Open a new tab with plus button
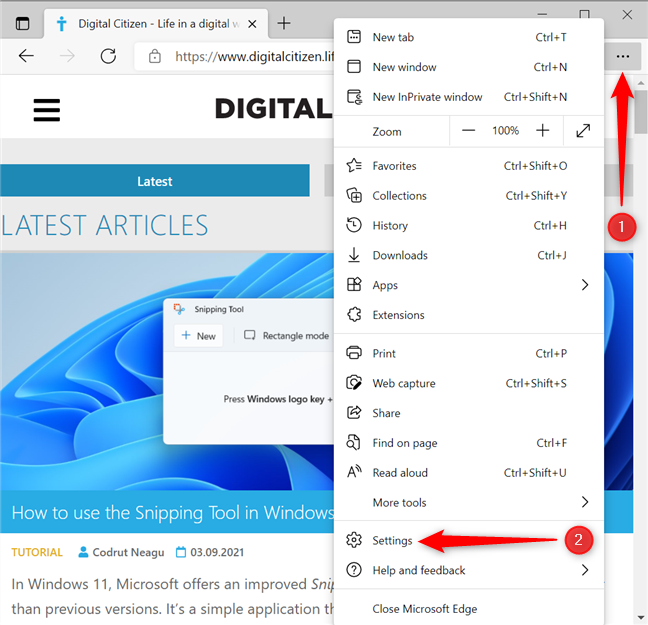Screen dimensions: 648x625 pos(284,23)
